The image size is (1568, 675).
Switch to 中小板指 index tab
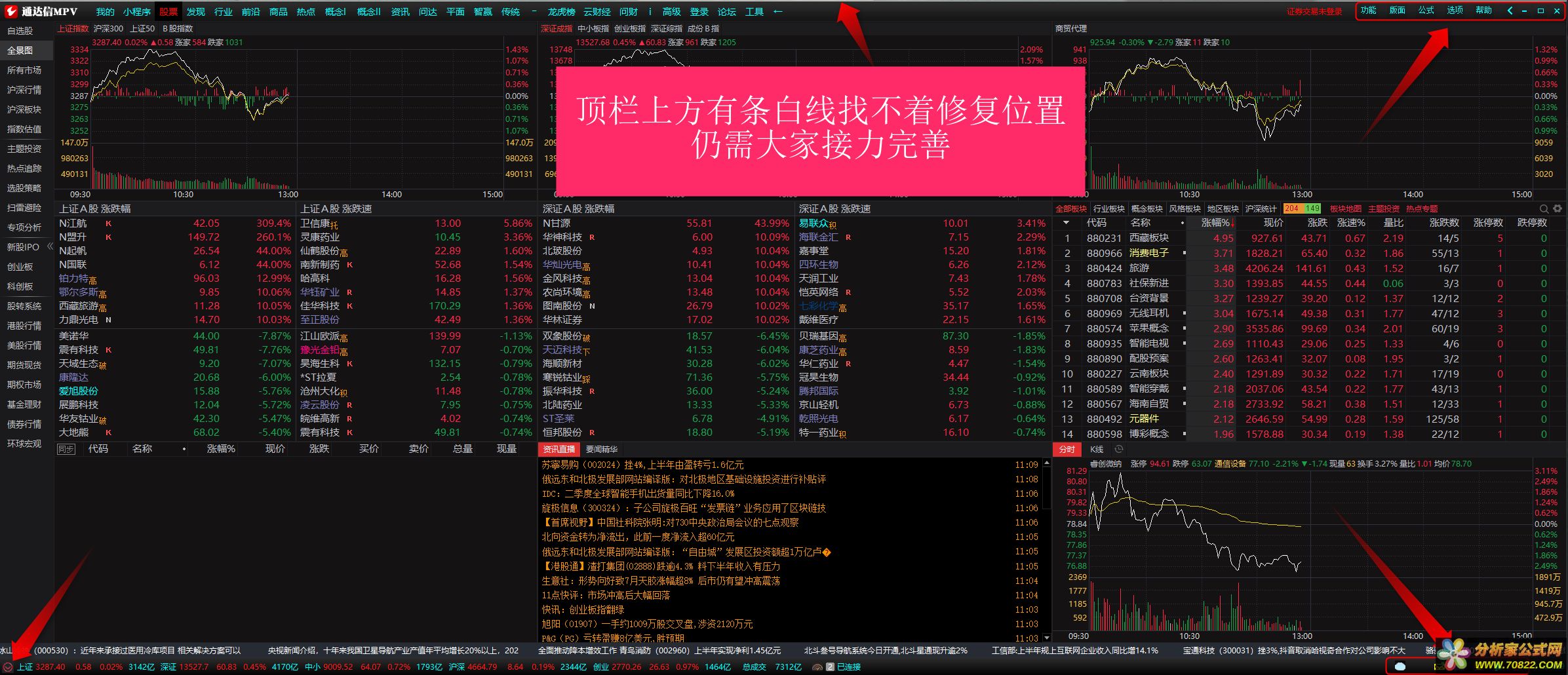[x=593, y=29]
